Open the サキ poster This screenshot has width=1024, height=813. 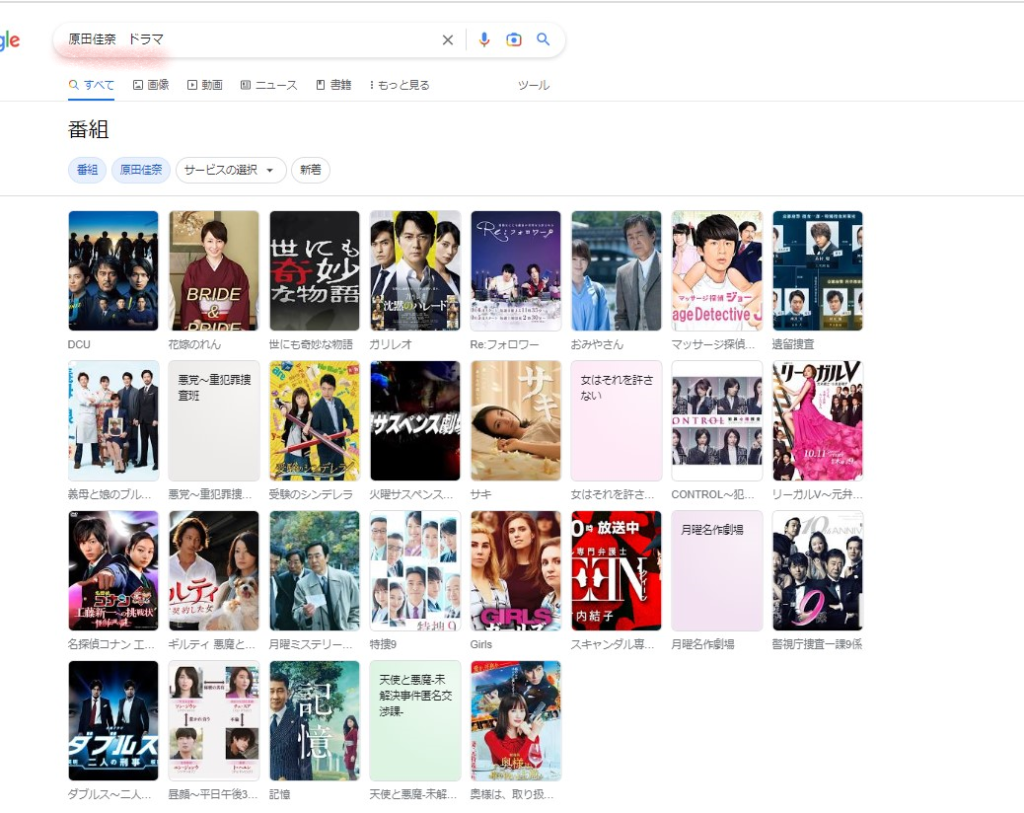click(516, 421)
